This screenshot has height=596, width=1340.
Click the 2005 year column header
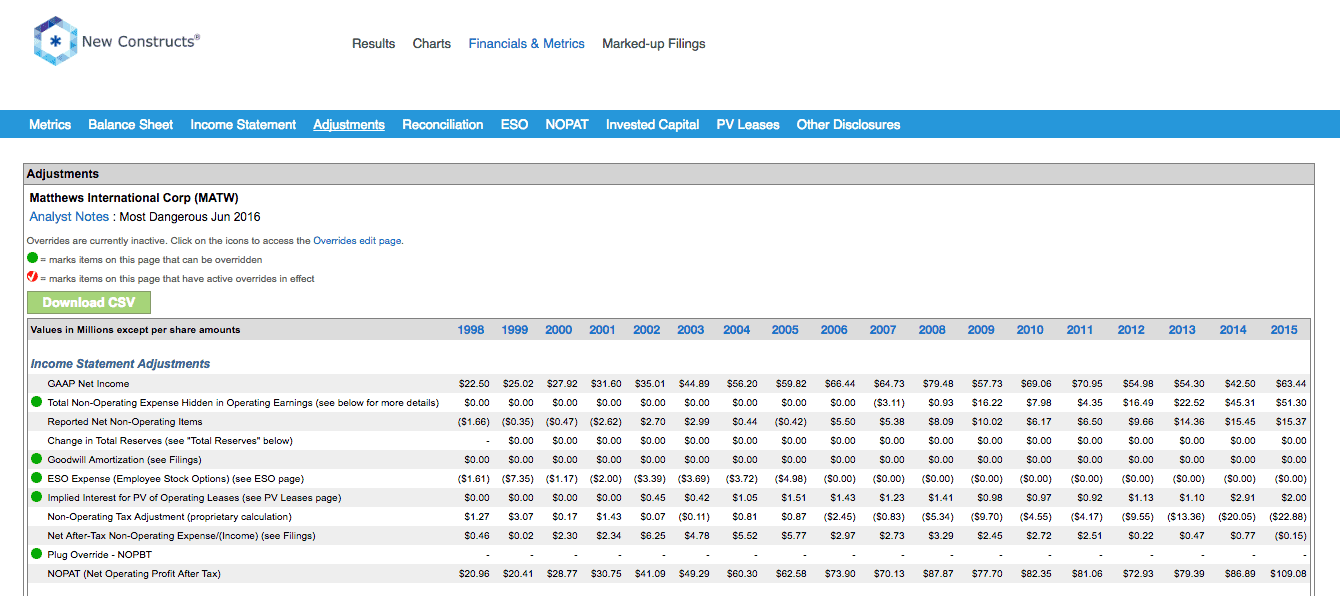785,330
